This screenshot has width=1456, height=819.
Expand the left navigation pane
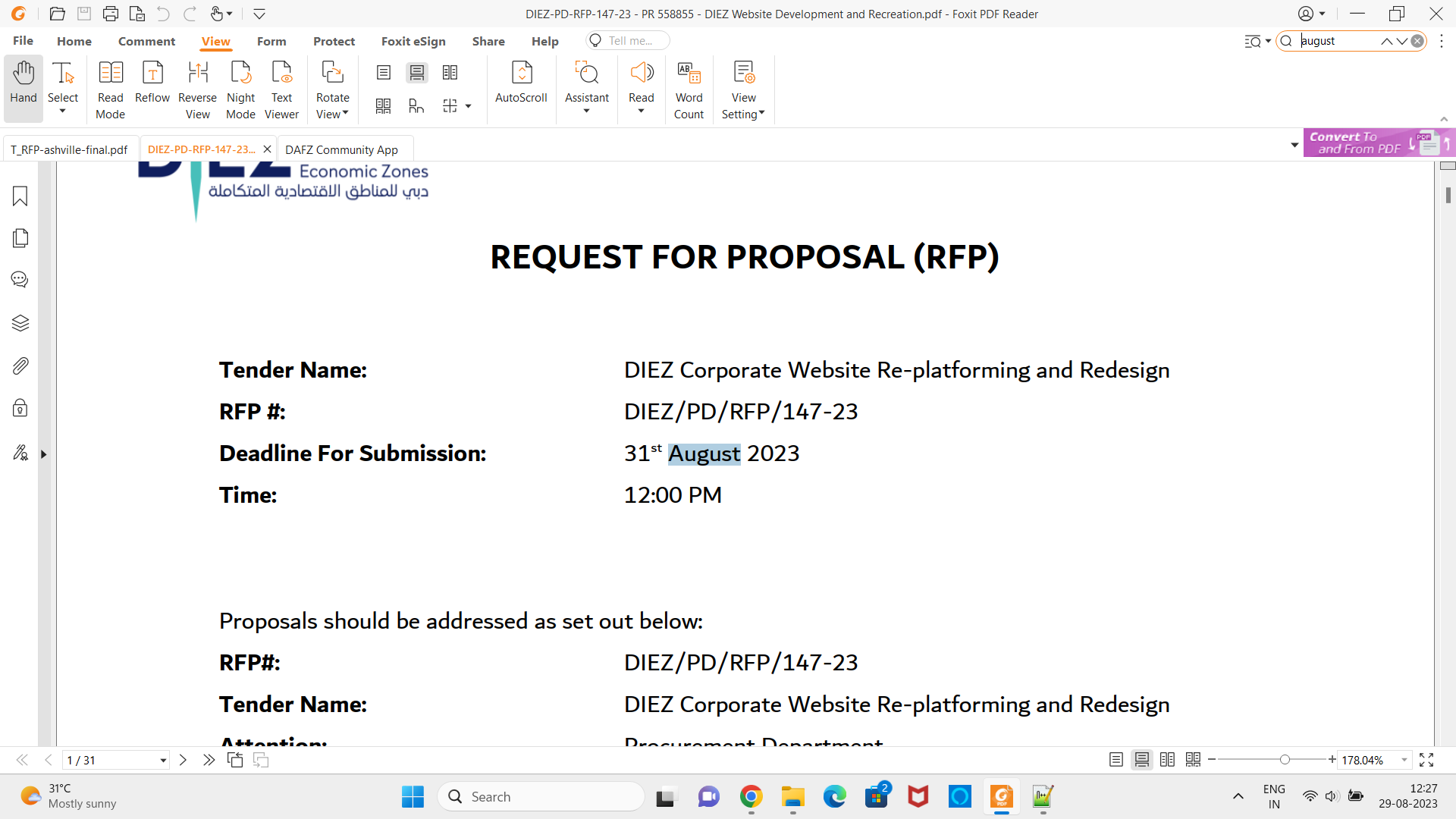coord(44,454)
